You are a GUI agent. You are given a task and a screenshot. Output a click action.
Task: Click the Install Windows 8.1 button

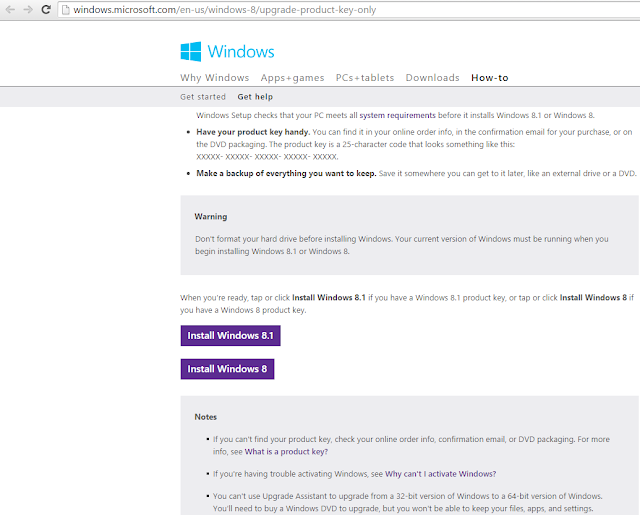point(230,335)
